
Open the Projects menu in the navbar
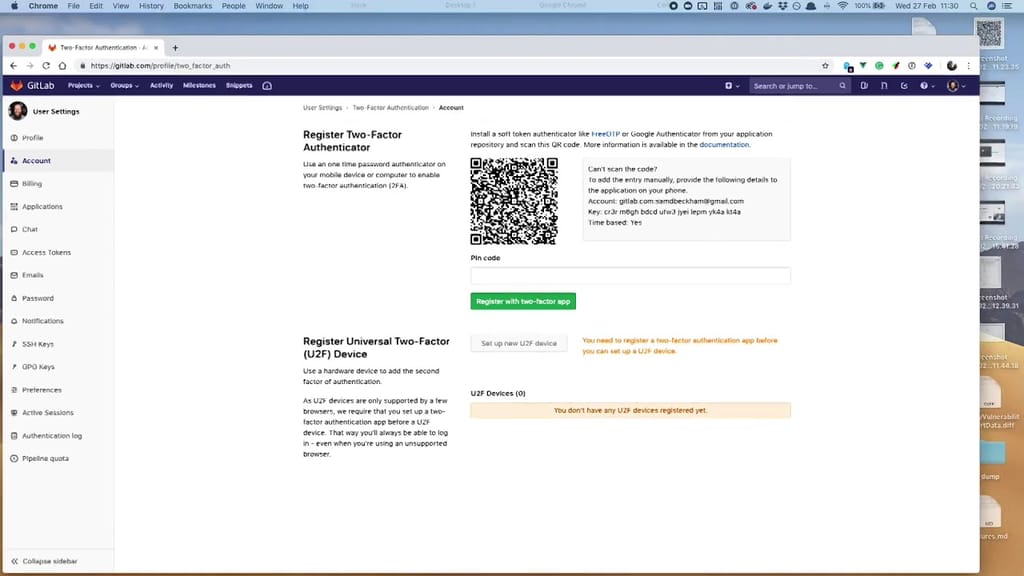click(83, 85)
